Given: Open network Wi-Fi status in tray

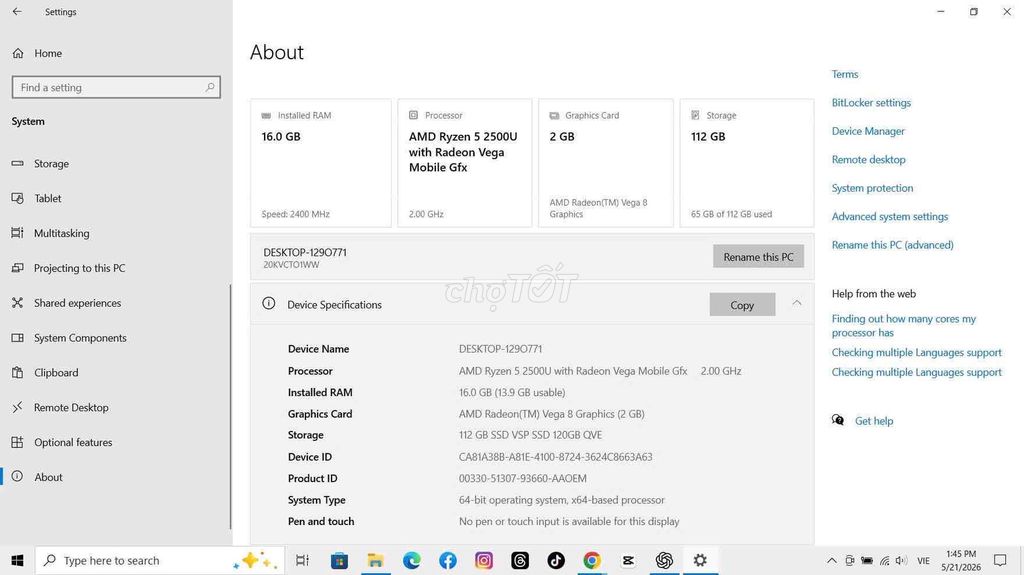Looking at the screenshot, I should pyautogui.click(x=884, y=561).
